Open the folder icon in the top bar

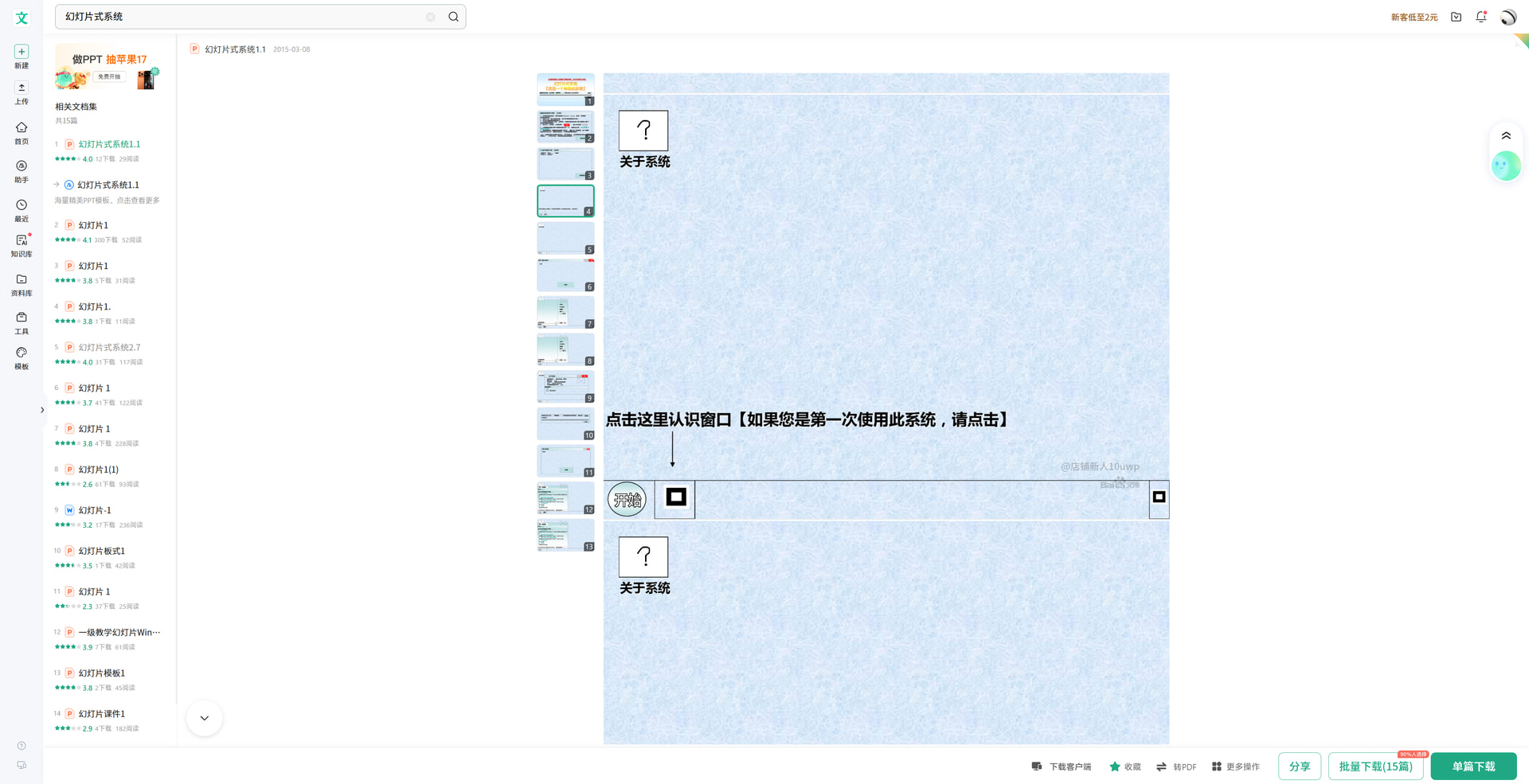[1456, 17]
